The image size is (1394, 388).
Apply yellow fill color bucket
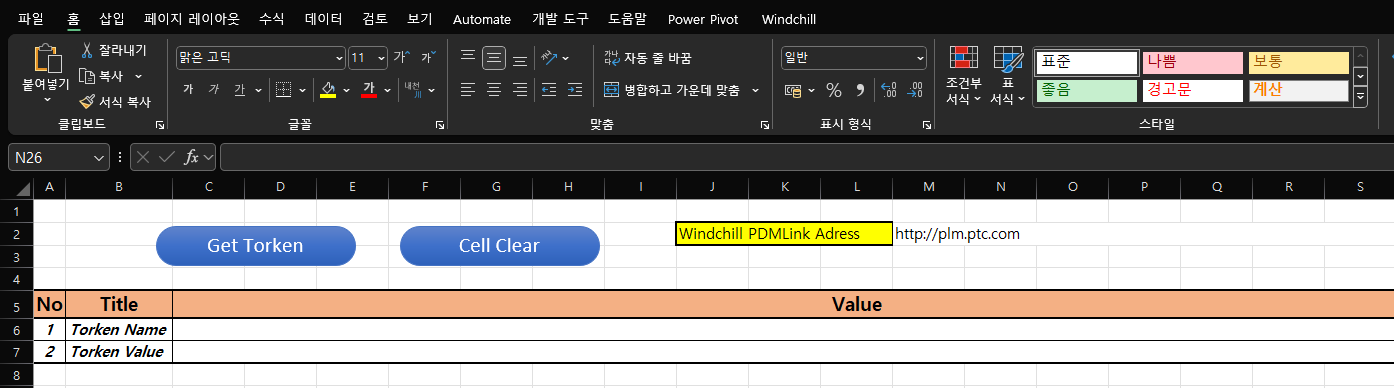coord(328,90)
